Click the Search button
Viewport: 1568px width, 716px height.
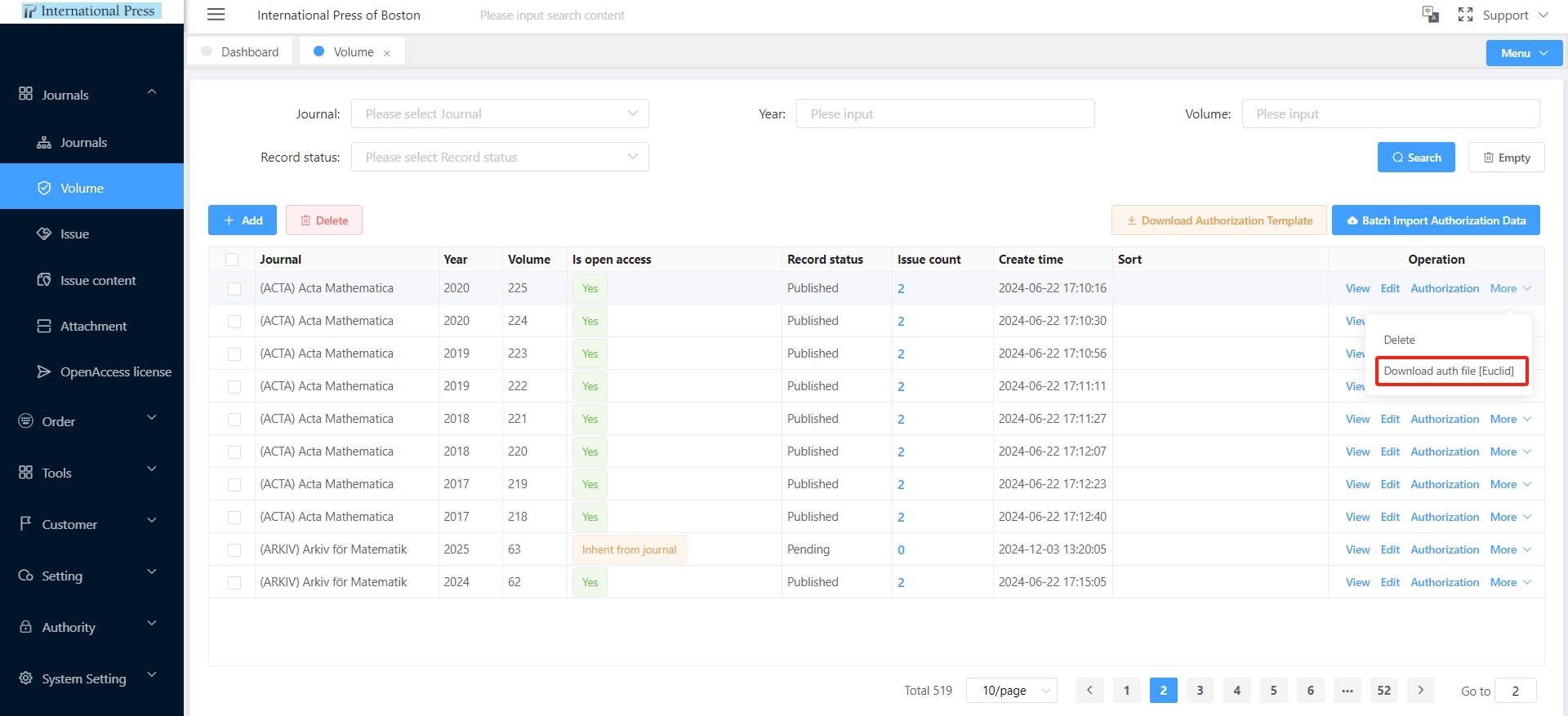click(x=1416, y=158)
